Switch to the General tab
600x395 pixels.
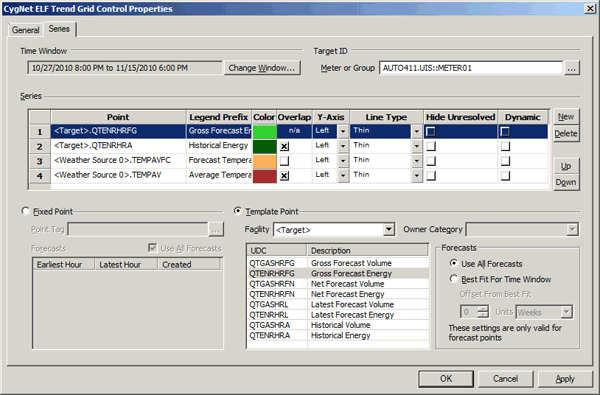[x=25, y=30]
